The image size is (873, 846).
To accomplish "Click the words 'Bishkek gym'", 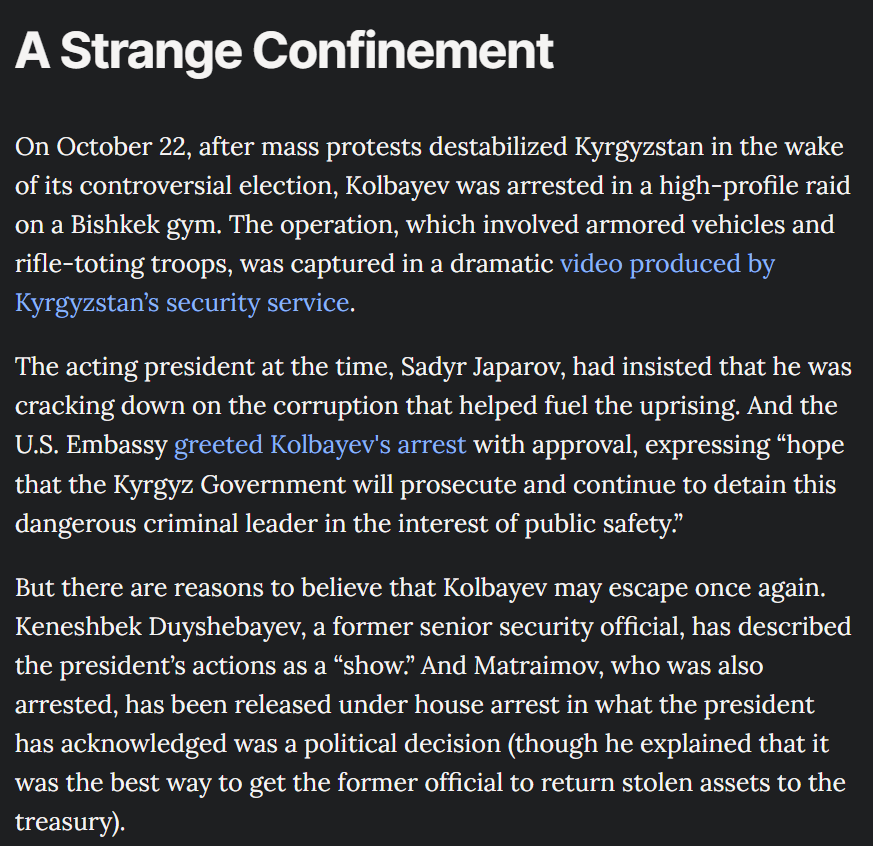I will 146,225.
